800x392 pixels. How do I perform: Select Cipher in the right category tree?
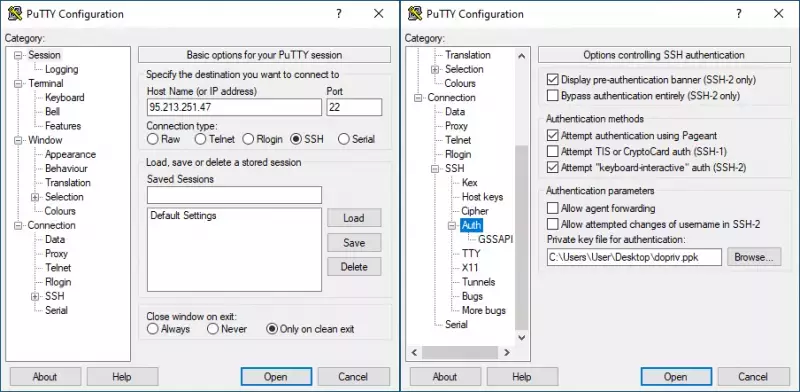[x=475, y=211]
